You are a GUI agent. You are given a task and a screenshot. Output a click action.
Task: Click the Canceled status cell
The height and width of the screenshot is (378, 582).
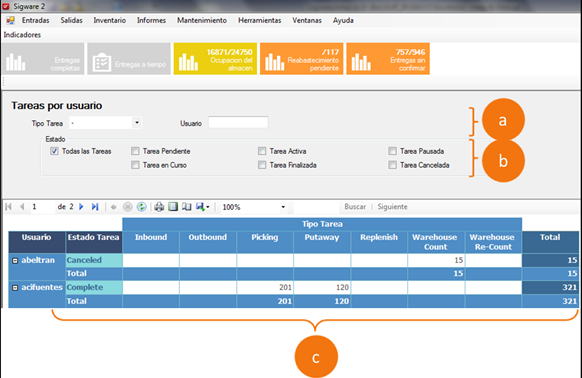[94, 260]
